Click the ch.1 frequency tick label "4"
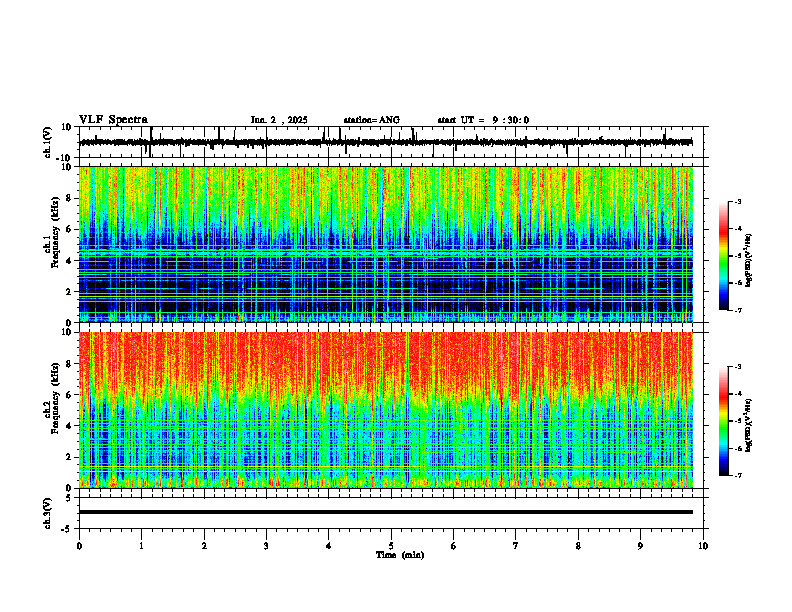 pyautogui.click(x=69, y=261)
